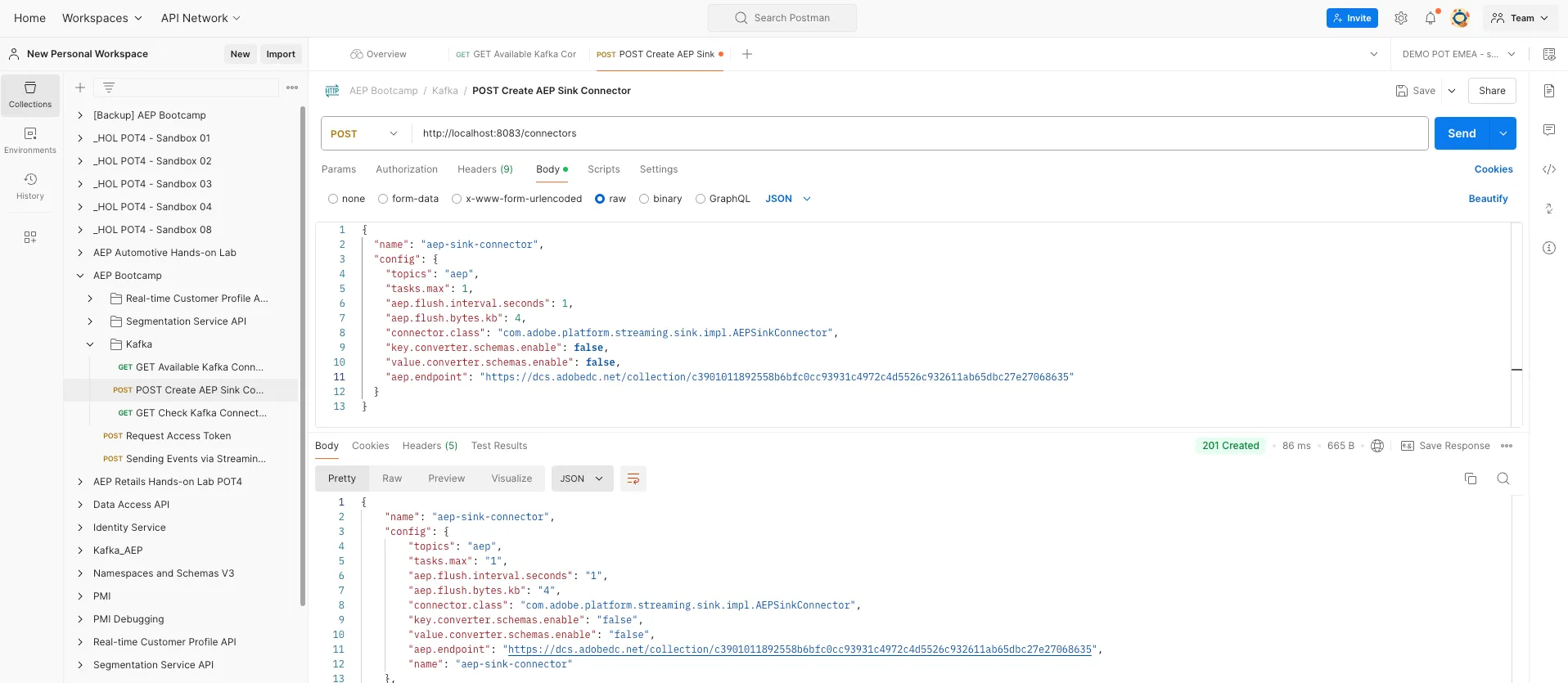
Task: Open the Environments sidebar panel
Action: [x=30, y=141]
